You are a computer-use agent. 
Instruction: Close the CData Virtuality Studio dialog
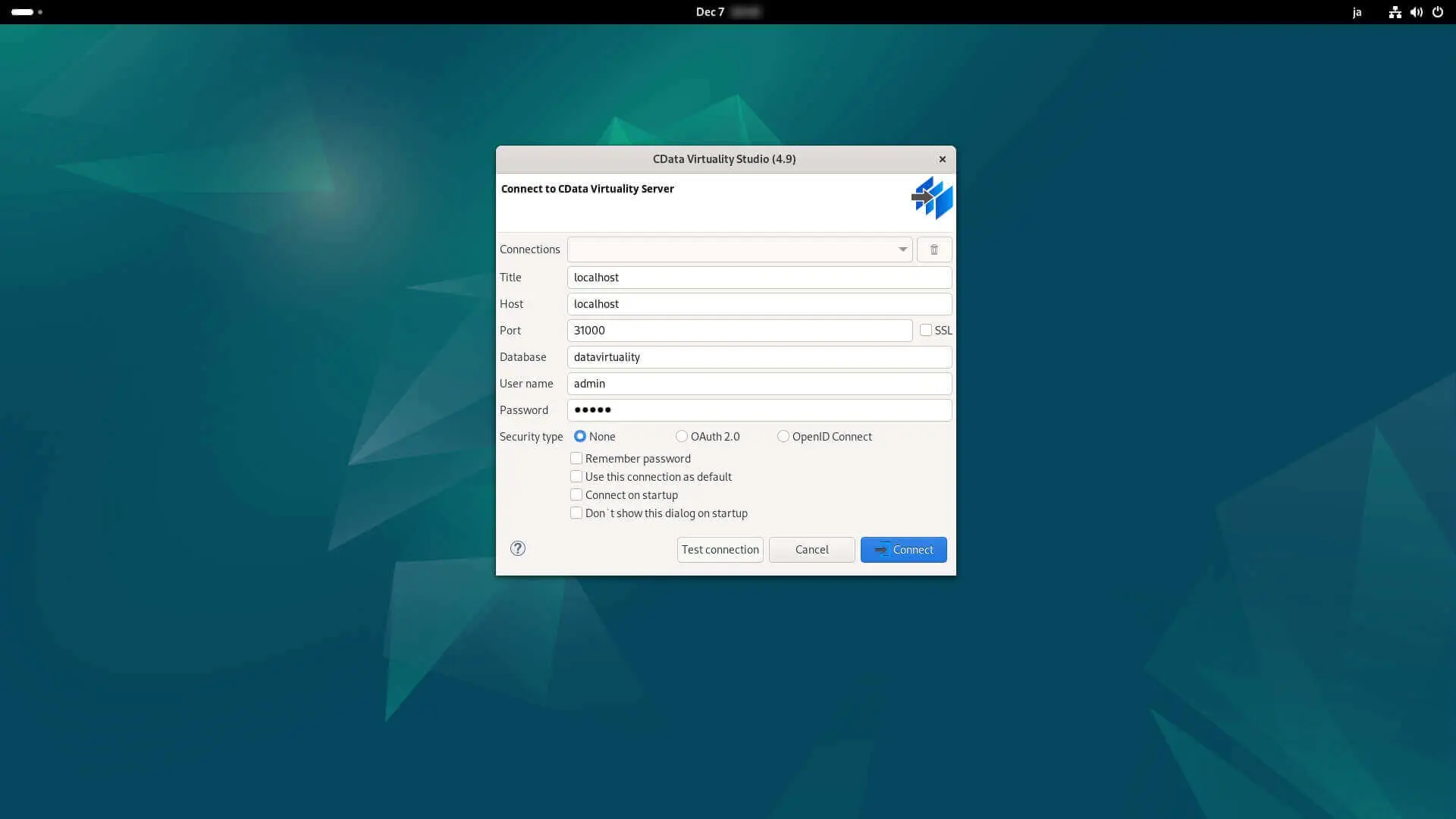coord(942,159)
